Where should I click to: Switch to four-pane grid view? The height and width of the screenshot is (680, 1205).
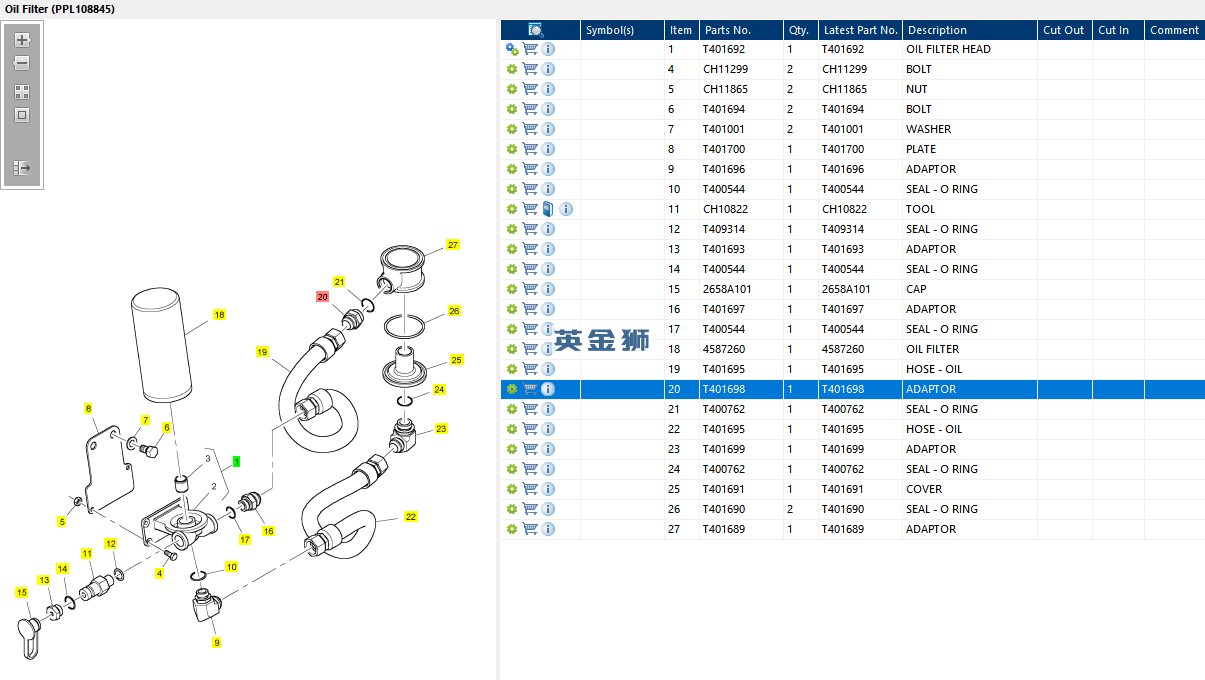[x=22, y=91]
